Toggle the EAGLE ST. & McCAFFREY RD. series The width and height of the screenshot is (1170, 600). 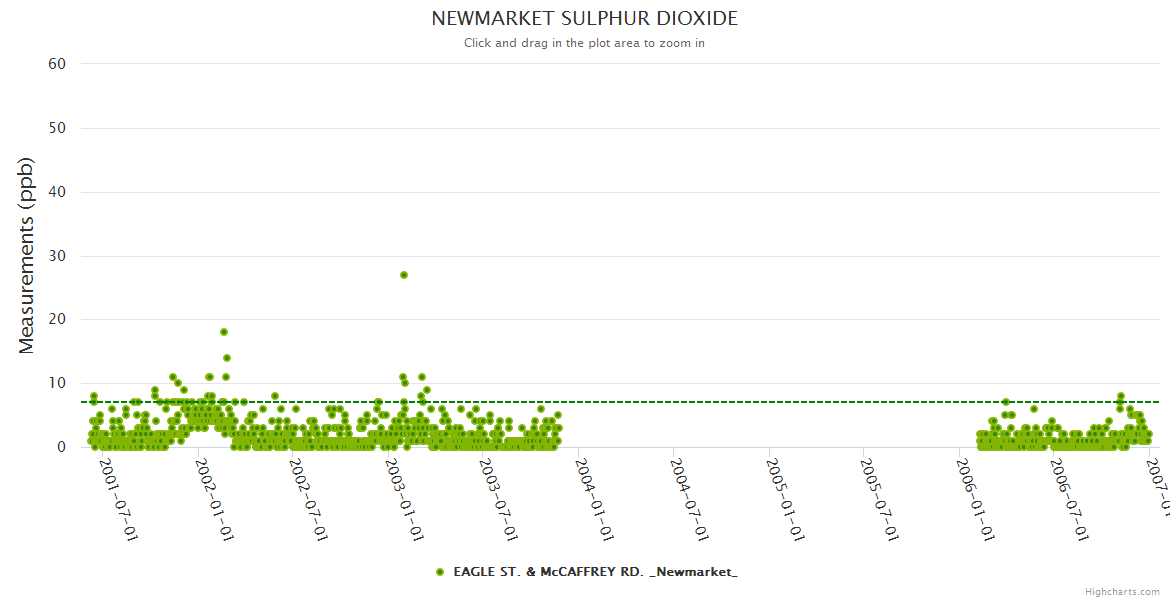(595, 572)
